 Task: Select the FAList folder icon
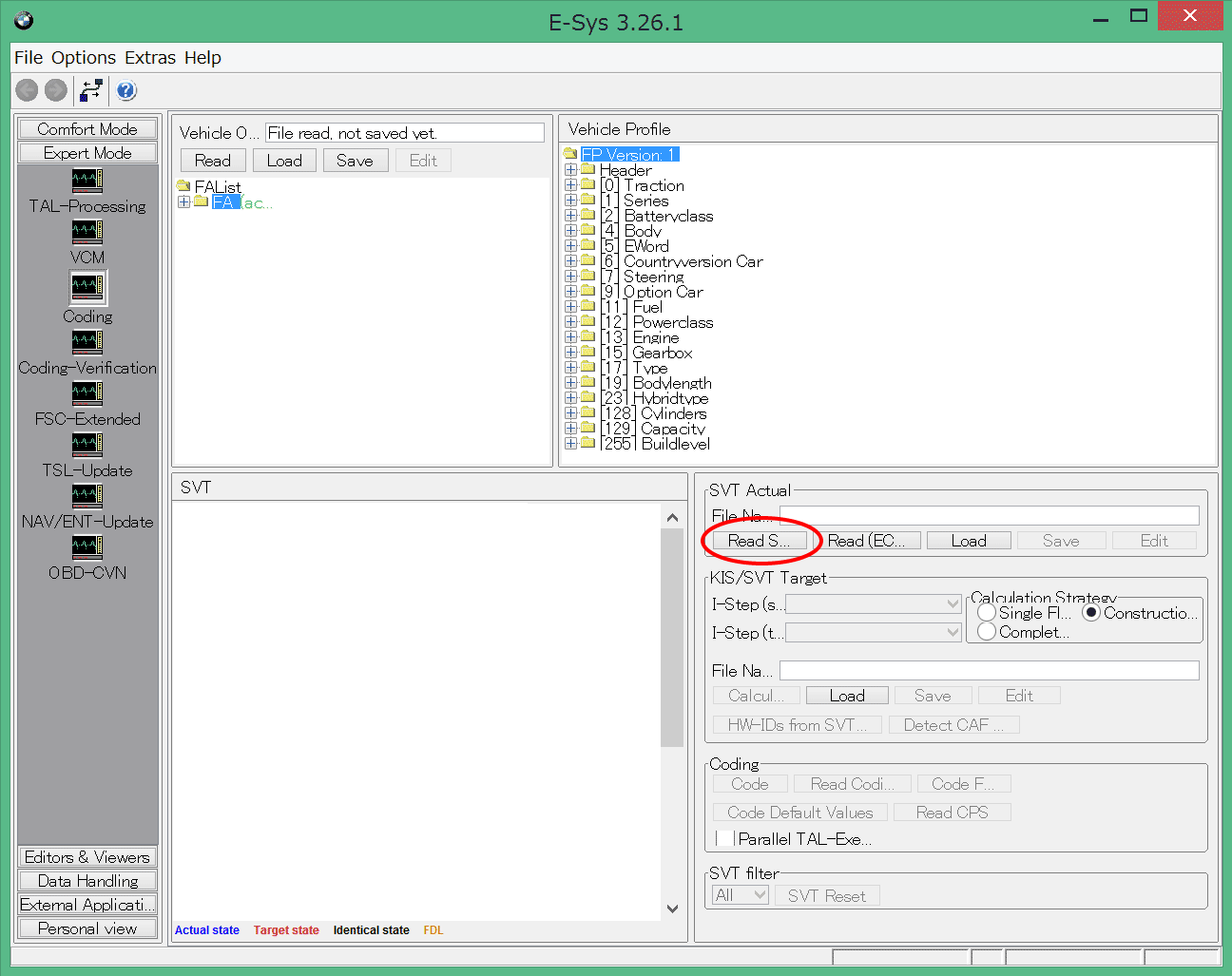click(x=183, y=186)
